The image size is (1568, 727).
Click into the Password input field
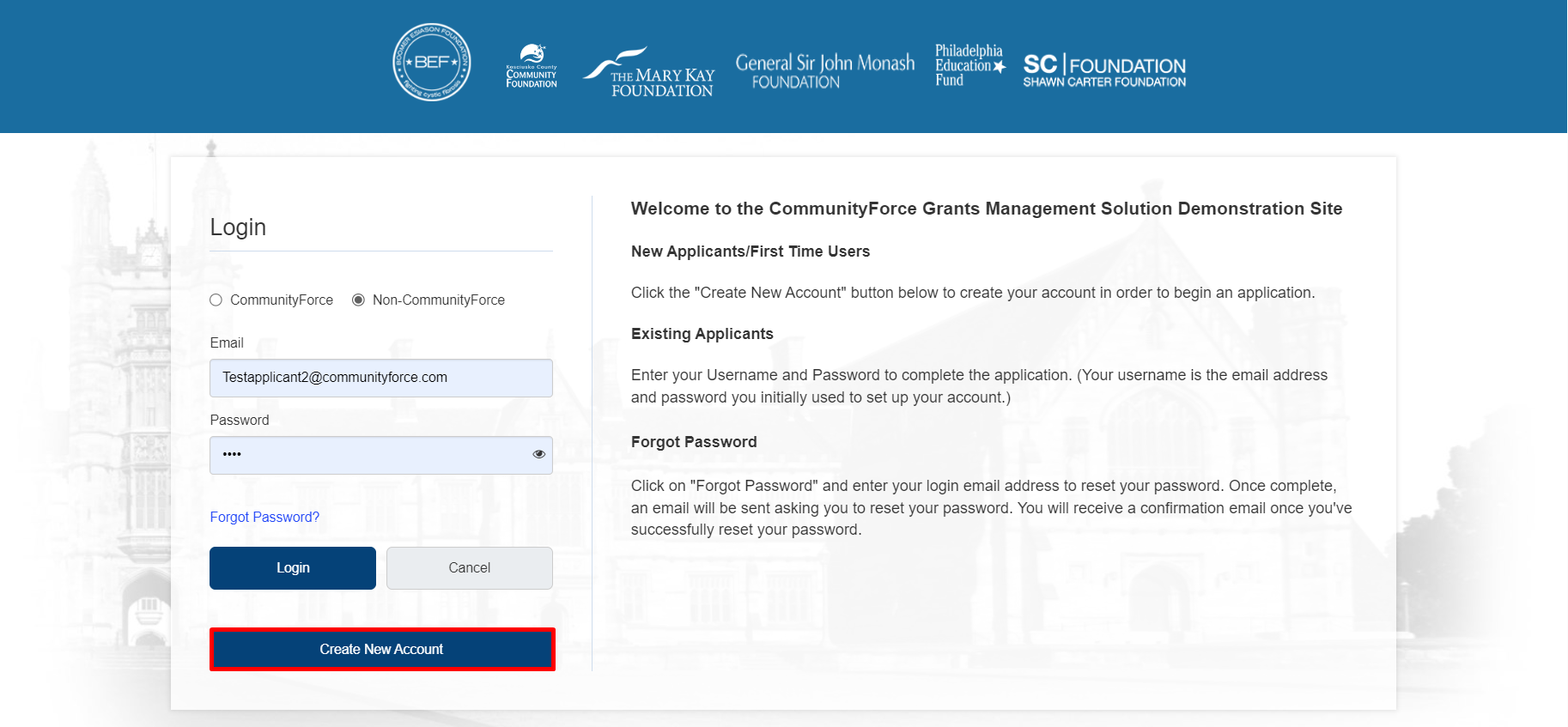(369, 455)
